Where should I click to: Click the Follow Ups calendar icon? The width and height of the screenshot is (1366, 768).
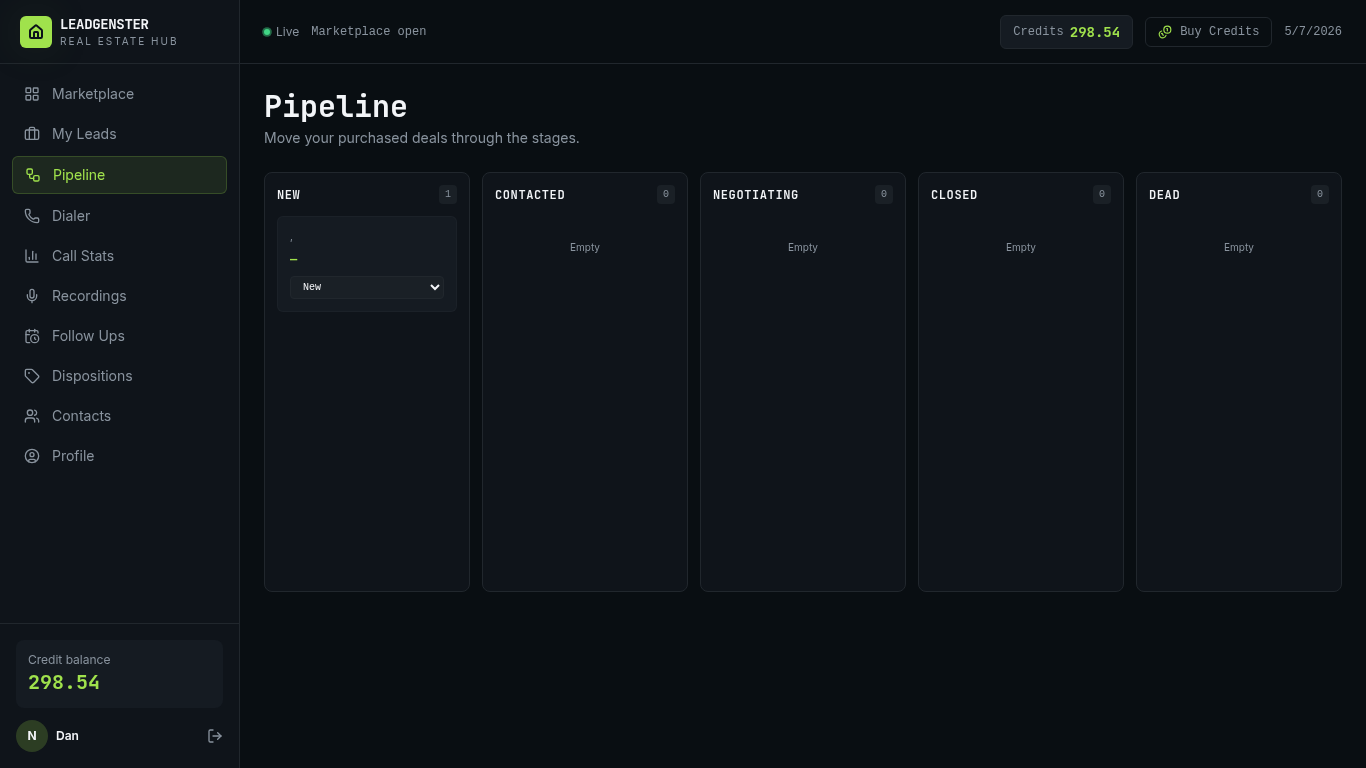coord(32,336)
